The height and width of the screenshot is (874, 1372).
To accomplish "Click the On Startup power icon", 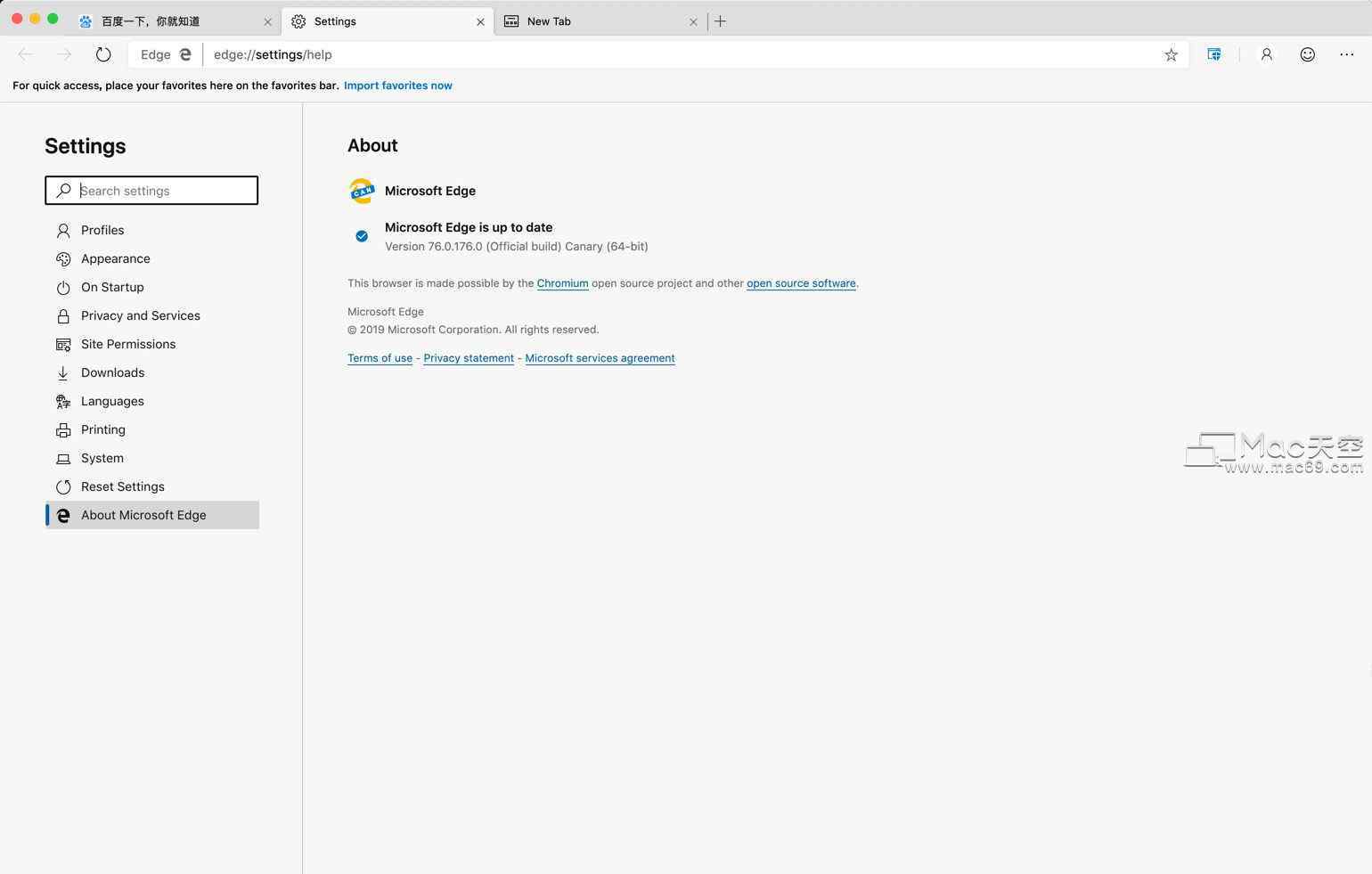I will 63,288.
